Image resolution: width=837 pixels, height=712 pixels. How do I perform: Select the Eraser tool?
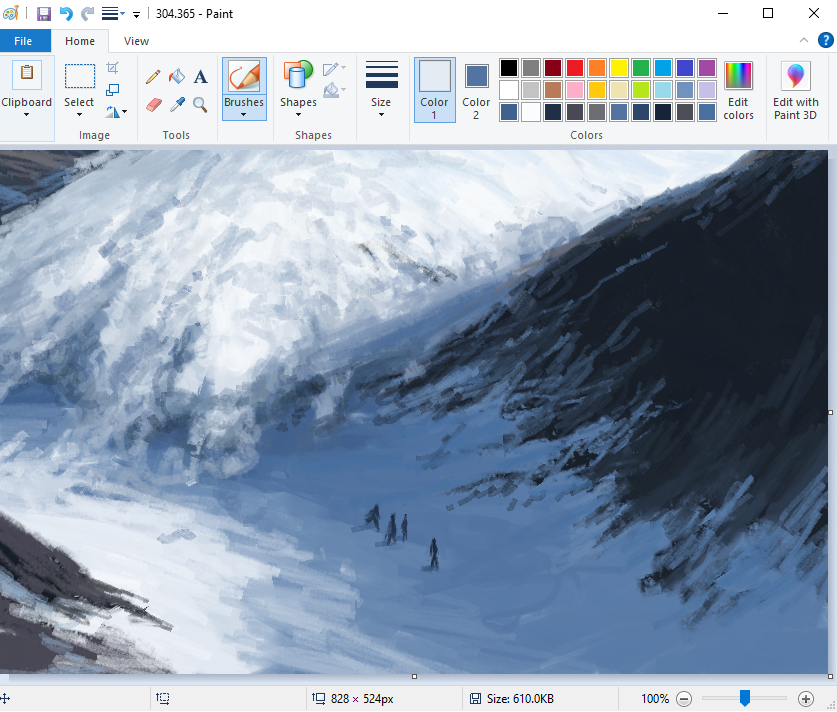153,105
